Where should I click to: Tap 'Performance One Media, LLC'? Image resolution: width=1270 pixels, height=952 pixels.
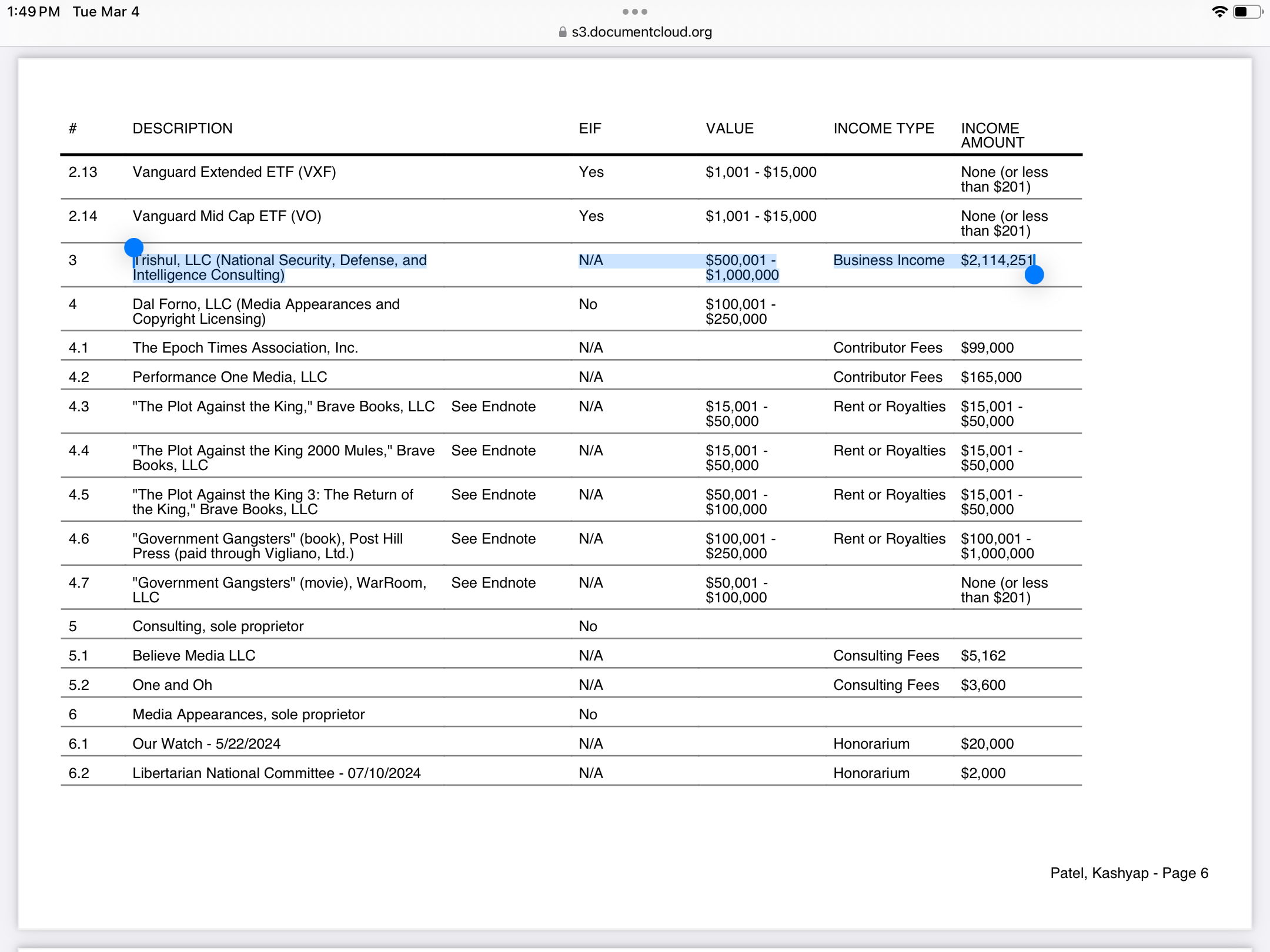tap(230, 377)
